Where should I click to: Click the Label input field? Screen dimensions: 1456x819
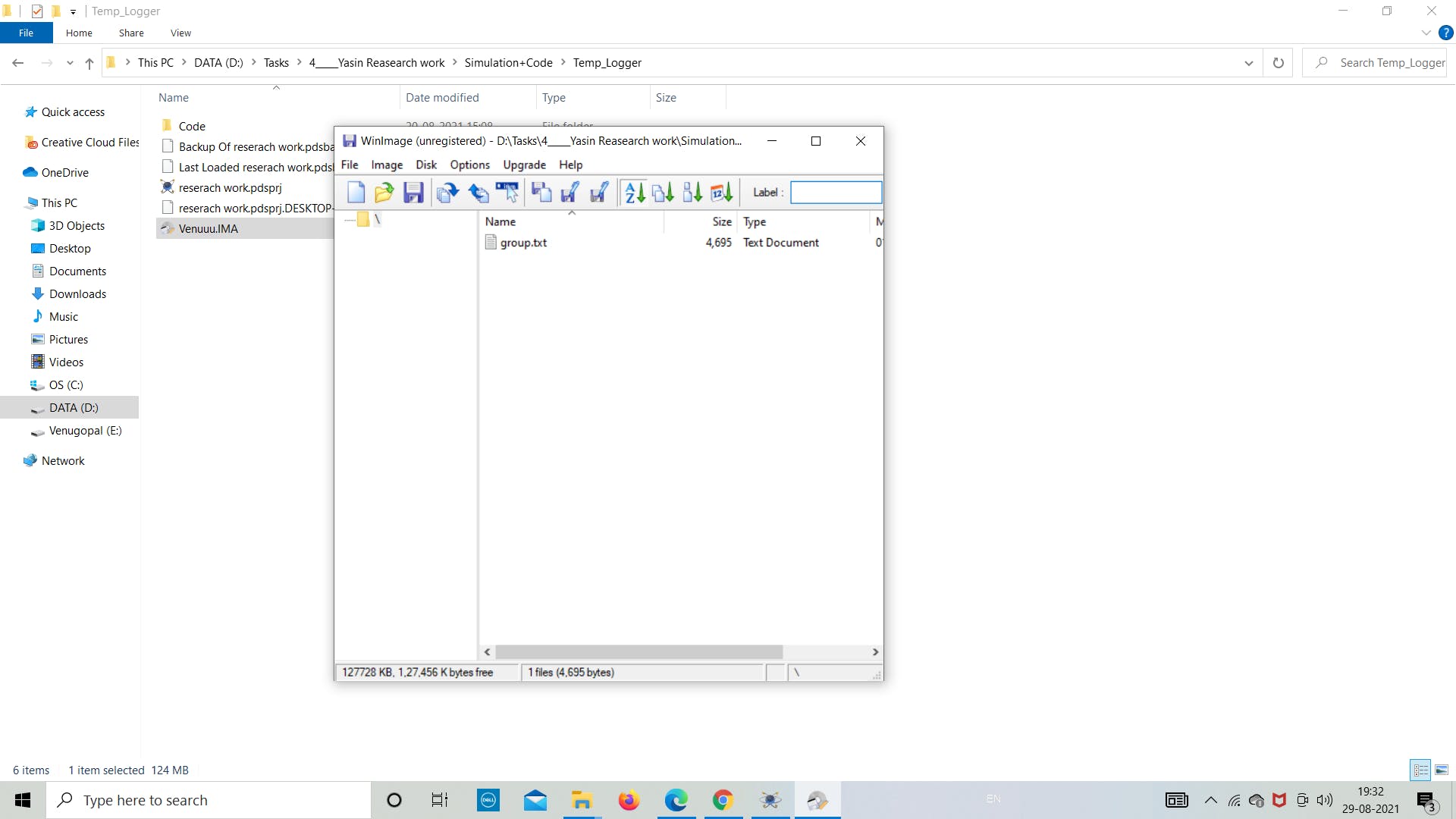pyautogui.click(x=836, y=193)
